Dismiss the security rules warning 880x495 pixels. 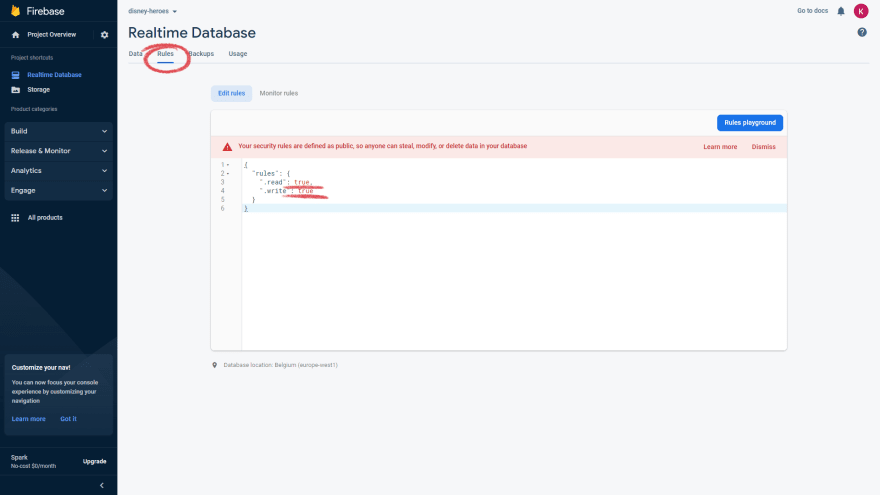(763, 147)
